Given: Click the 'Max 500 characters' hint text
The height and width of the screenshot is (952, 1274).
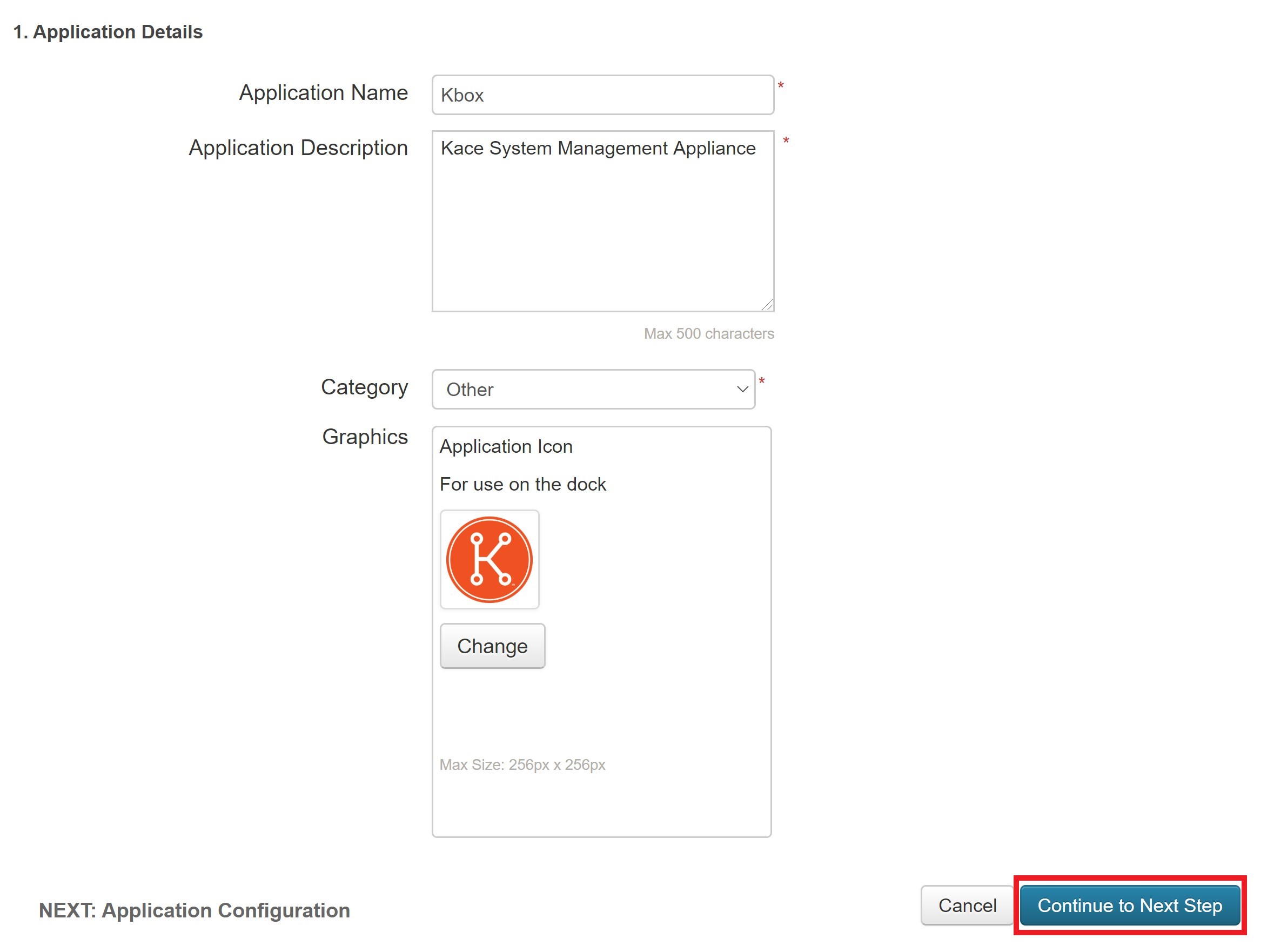Looking at the screenshot, I should (x=708, y=333).
